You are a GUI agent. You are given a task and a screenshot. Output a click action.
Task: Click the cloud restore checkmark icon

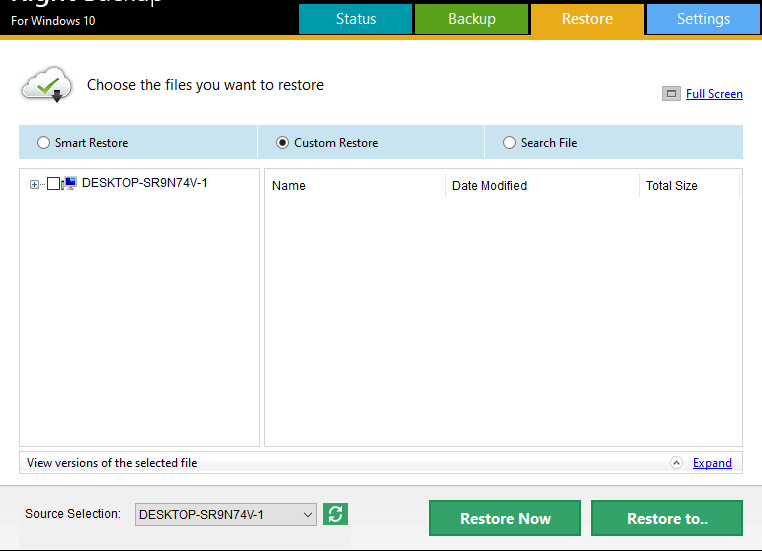47,86
